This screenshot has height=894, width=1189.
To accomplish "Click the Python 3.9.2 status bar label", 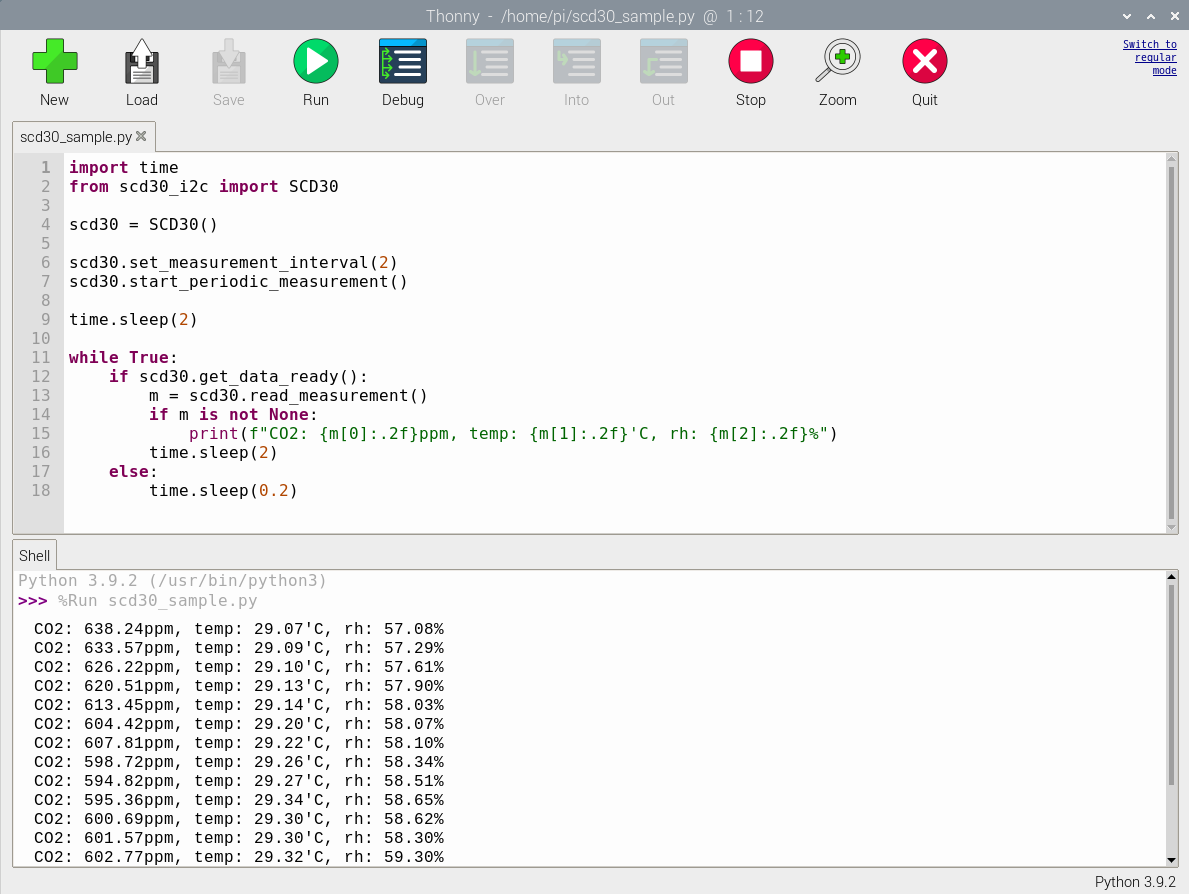I will coord(1135,881).
